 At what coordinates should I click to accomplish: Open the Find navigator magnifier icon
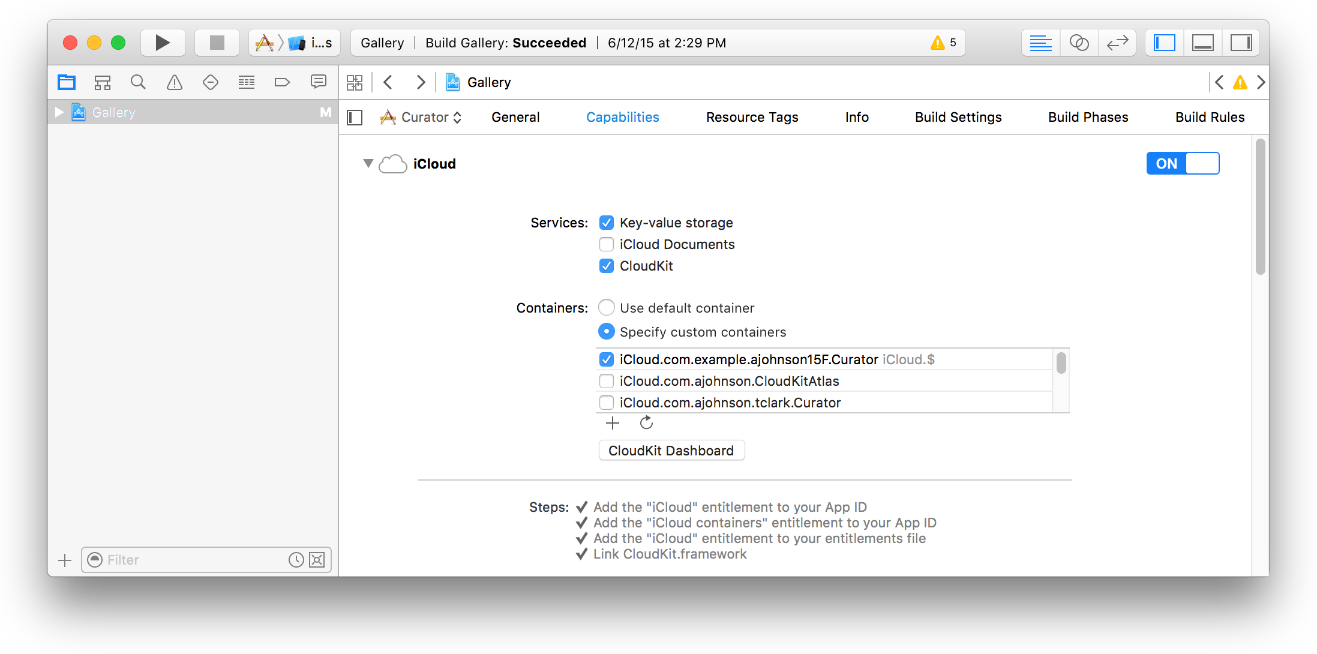(x=138, y=82)
